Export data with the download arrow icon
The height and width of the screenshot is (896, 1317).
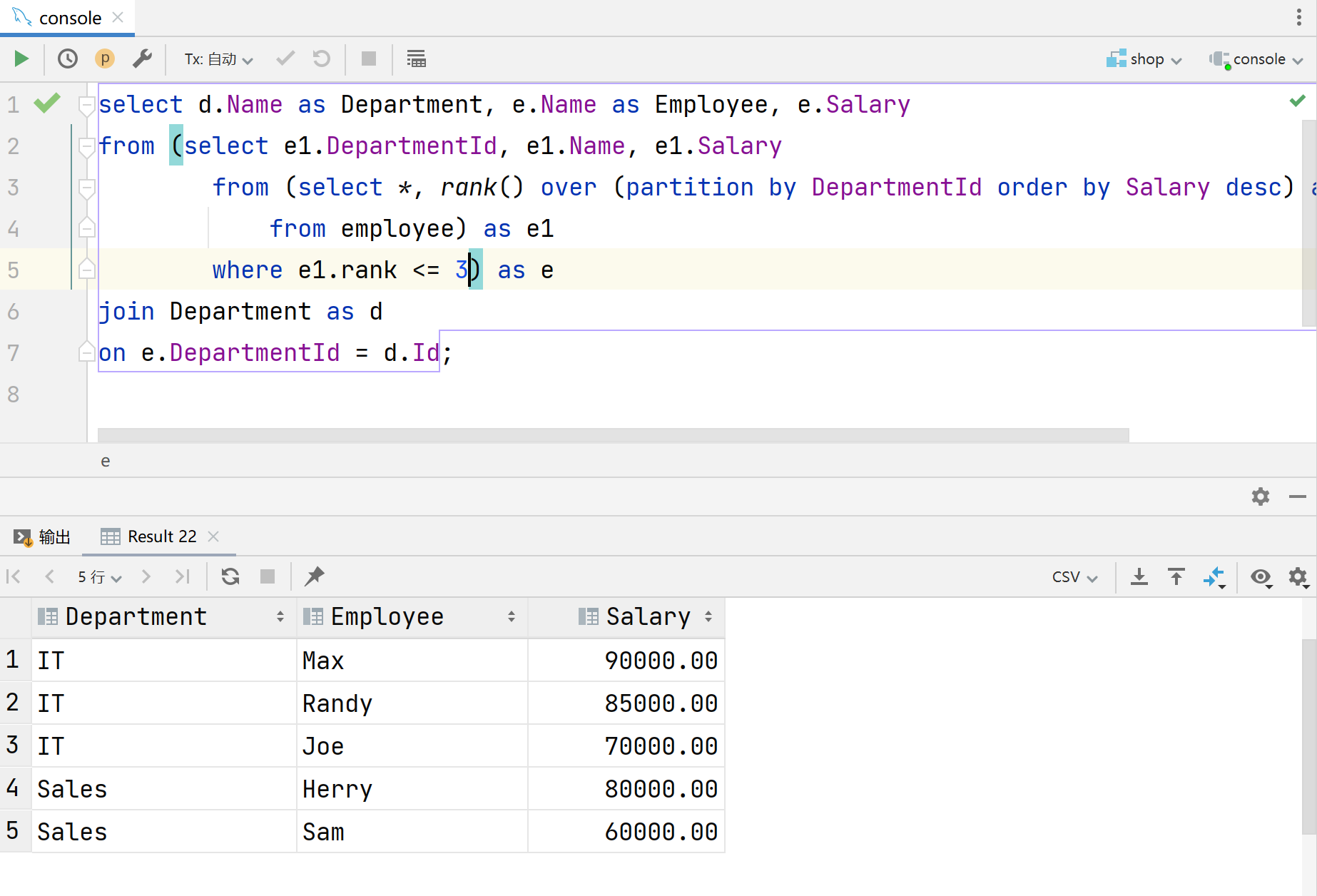pos(1139,576)
